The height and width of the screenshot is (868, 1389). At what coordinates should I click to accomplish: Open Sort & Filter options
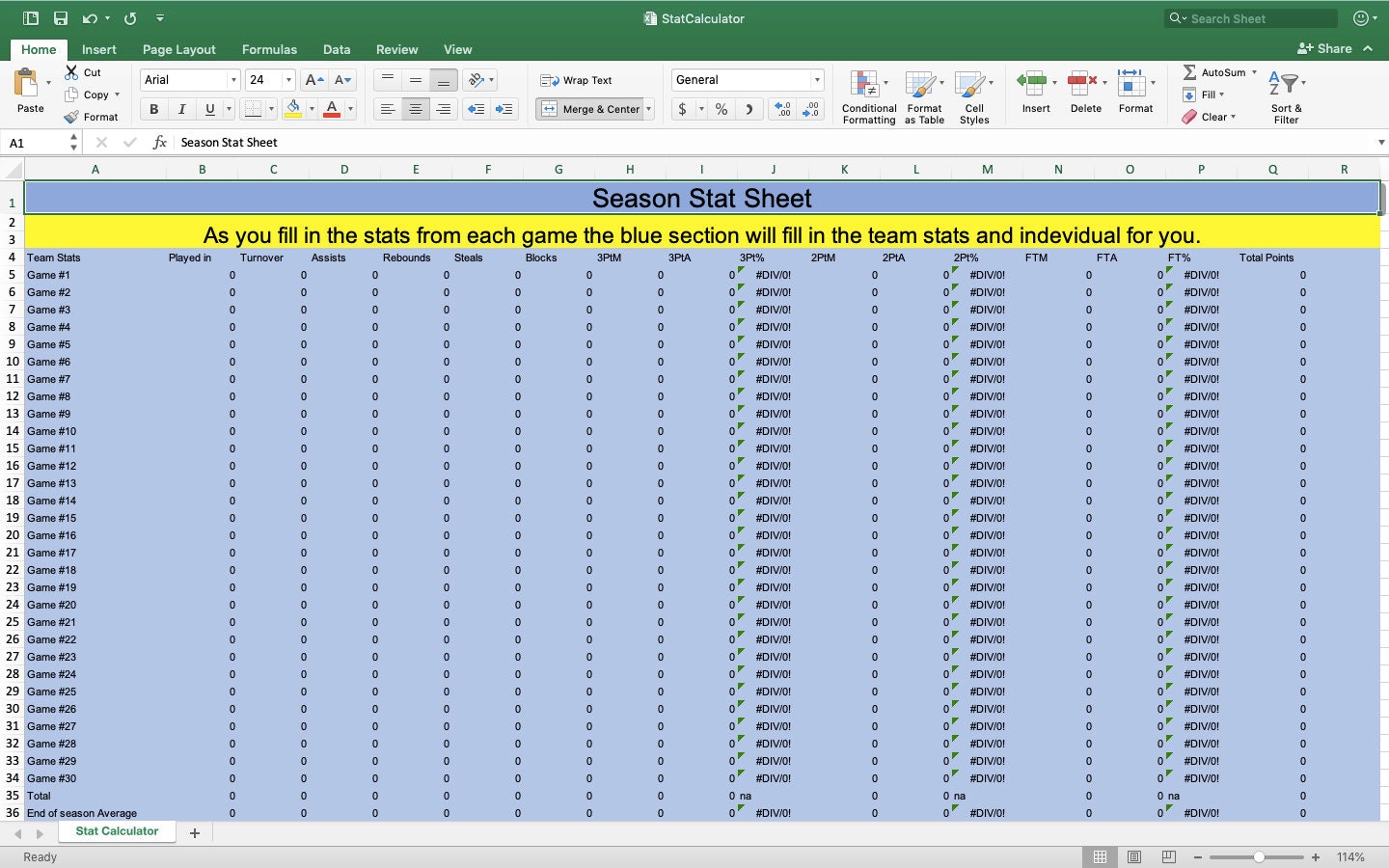click(1286, 94)
